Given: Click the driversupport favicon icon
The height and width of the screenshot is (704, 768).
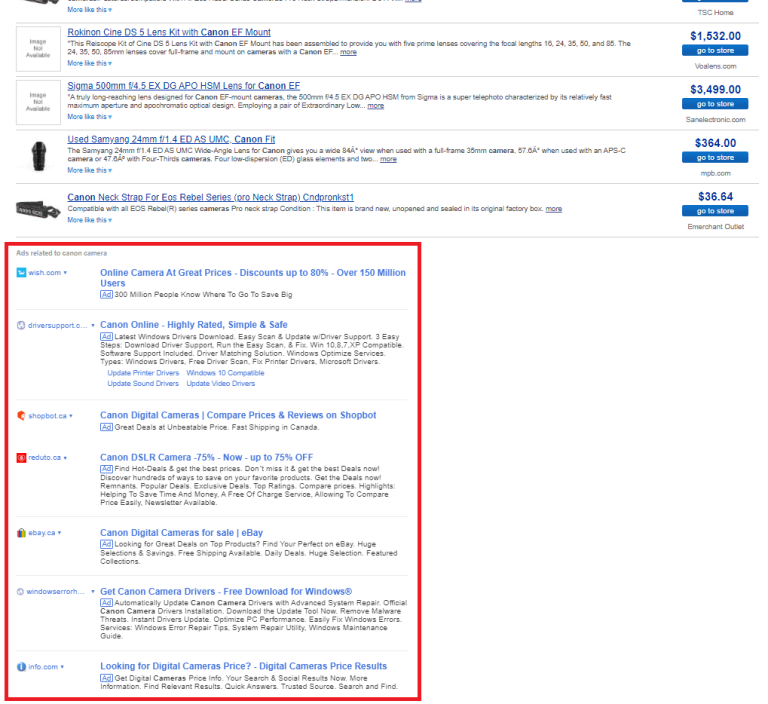Looking at the screenshot, I should (x=21, y=325).
